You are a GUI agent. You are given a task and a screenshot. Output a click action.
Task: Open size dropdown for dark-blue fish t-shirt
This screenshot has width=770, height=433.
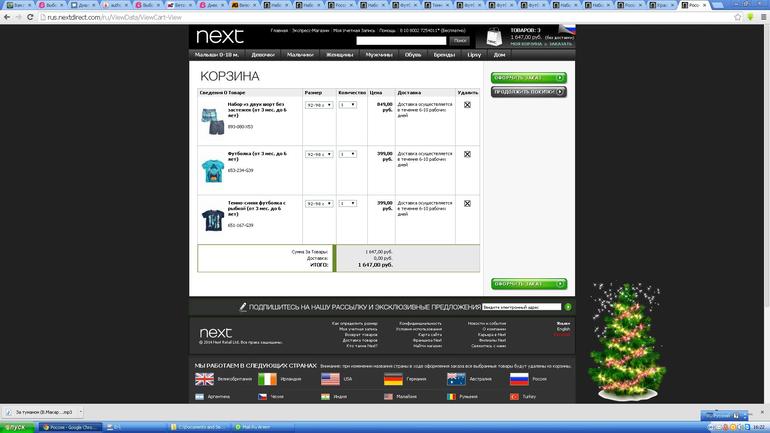318,203
